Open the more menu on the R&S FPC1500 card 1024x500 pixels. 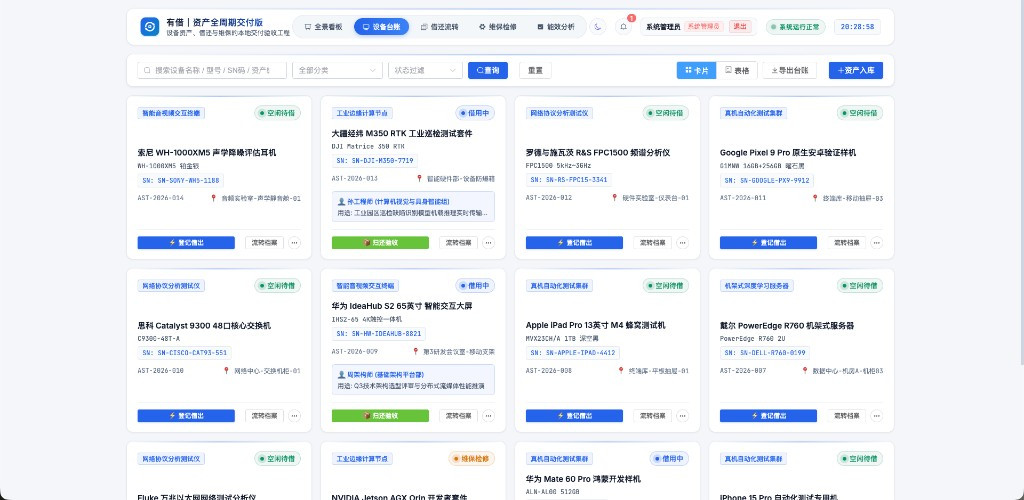pyautogui.click(x=682, y=242)
